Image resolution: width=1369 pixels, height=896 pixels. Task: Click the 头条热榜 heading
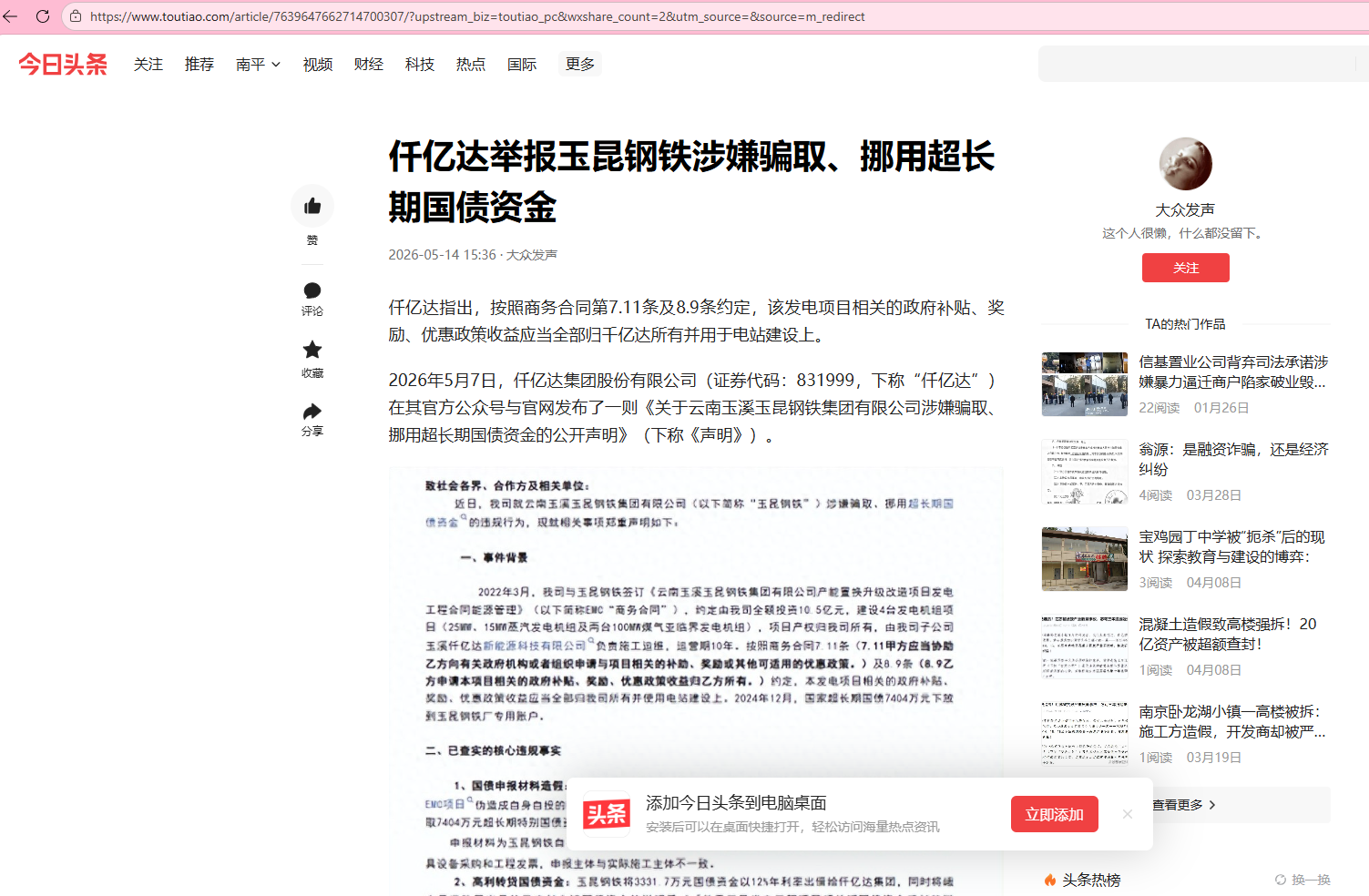(1091, 880)
